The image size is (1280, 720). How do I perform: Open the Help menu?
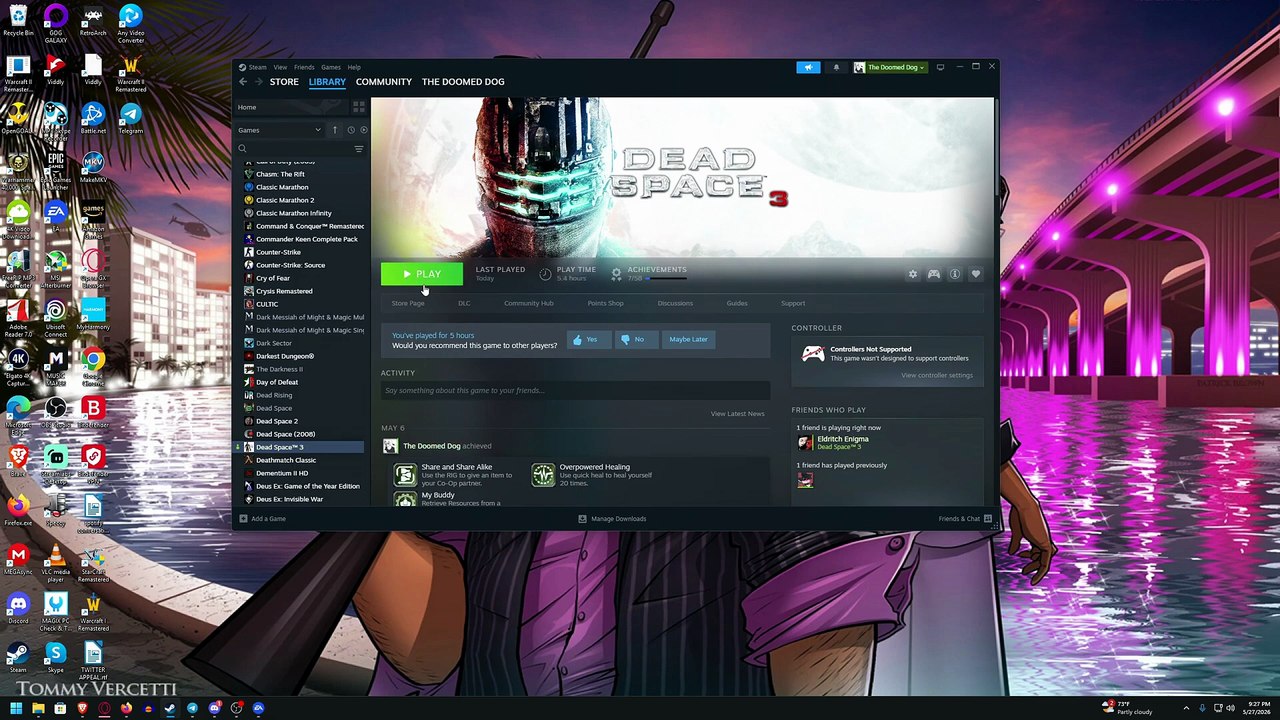pos(354,67)
